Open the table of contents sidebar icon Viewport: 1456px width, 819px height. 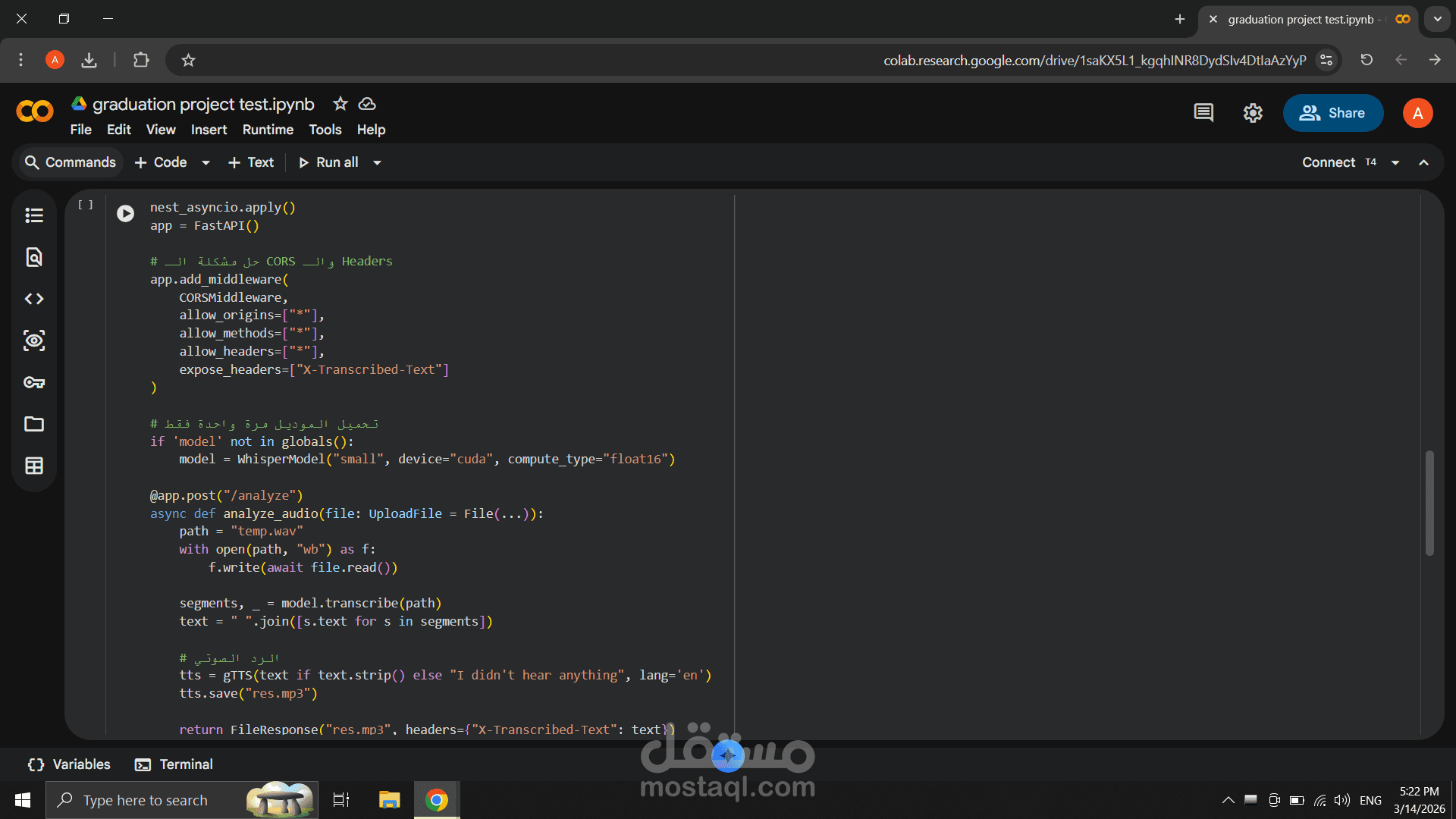tap(34, 215)
